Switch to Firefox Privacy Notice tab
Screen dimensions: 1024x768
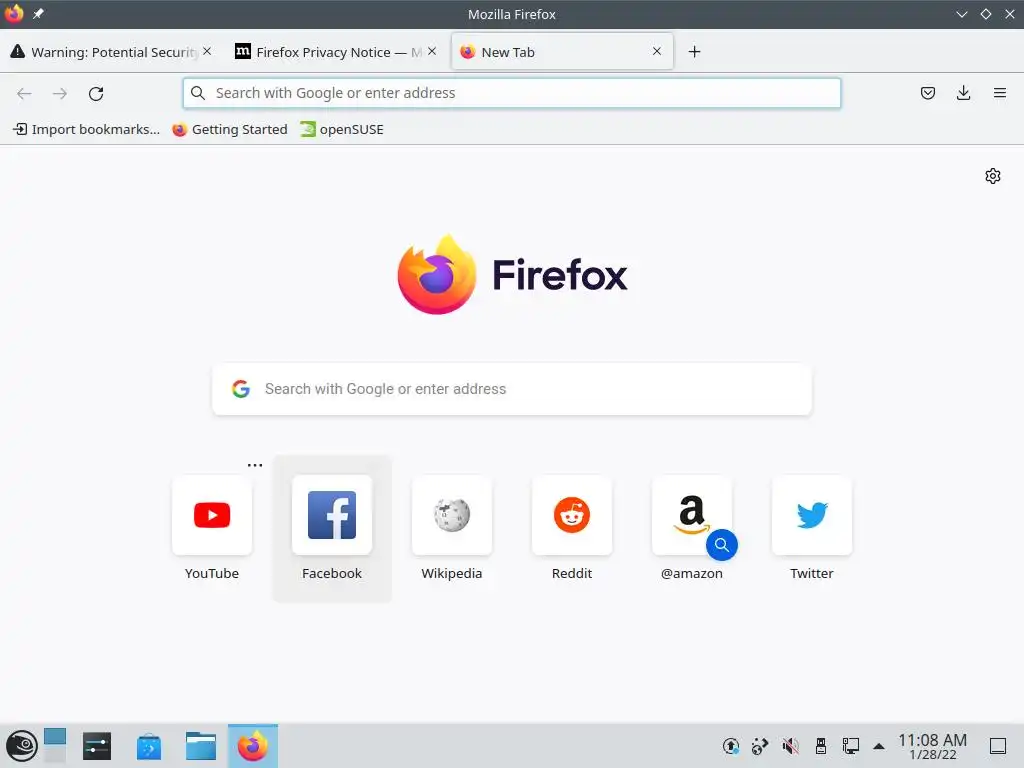coord(338,52)
